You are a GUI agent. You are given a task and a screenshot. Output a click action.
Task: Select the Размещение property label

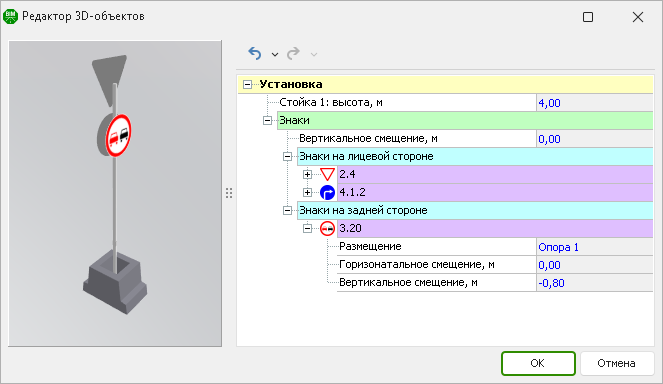pyautogui.click(x=370, y=247)
